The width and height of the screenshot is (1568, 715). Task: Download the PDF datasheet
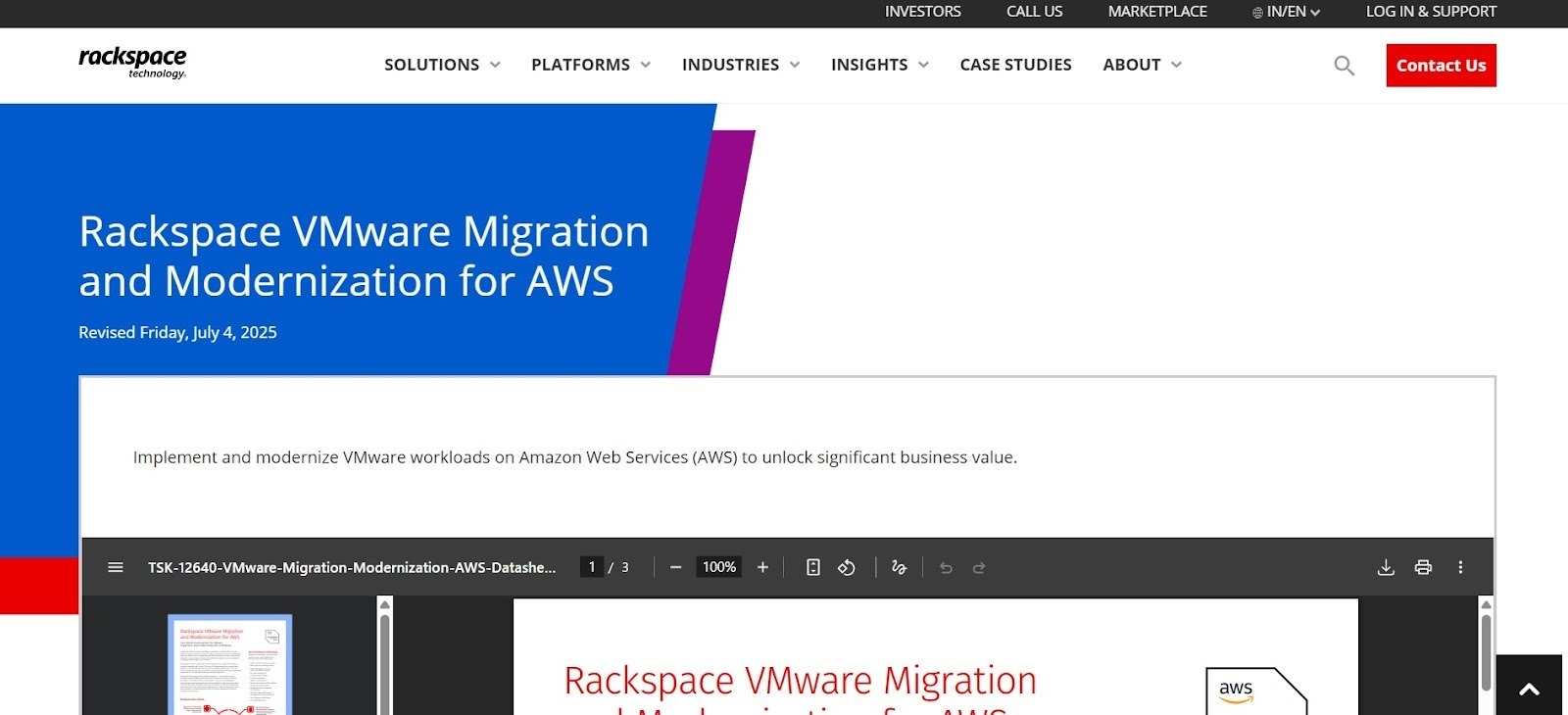point(1386,567)
